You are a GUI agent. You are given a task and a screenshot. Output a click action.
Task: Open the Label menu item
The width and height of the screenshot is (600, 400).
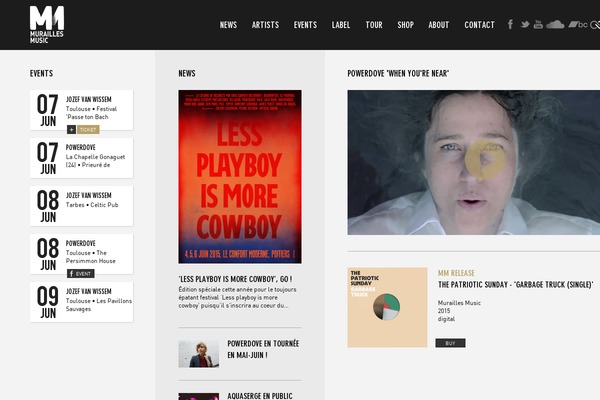click(x=341, y=25)
